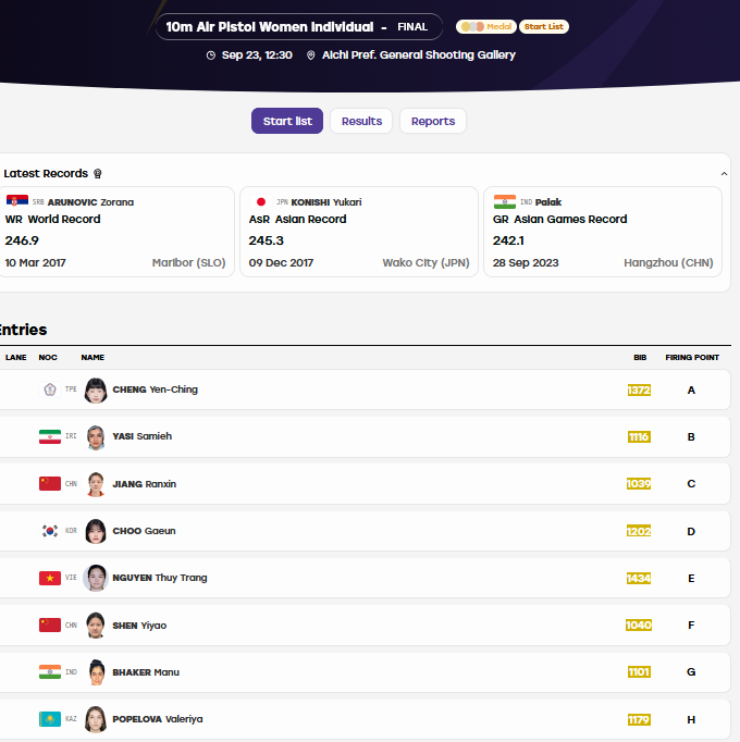Open CHOO Gaeun athlete photo
The image size is (740, 742).
pyautogui.click(x=96, y=531)
